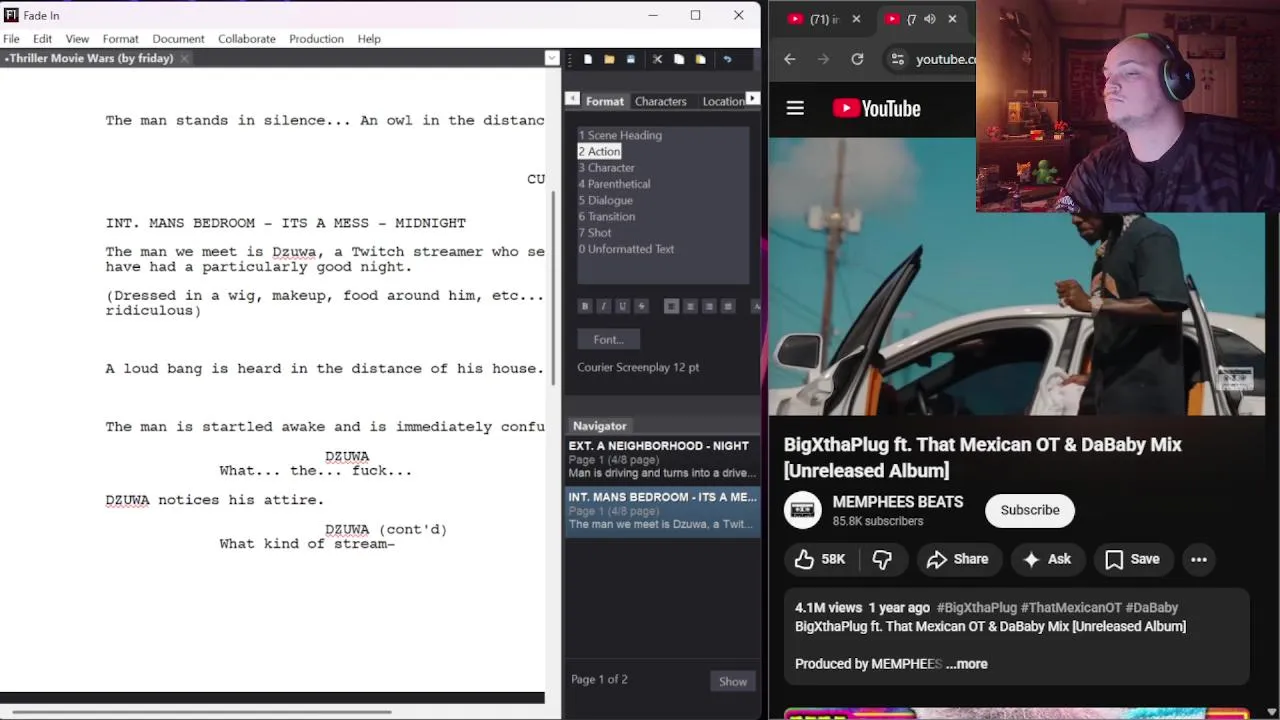This screenshot has height=720, width=1280.
Task: Click the right tab scroll arrow beside Locations
Action: pos(753,99)
